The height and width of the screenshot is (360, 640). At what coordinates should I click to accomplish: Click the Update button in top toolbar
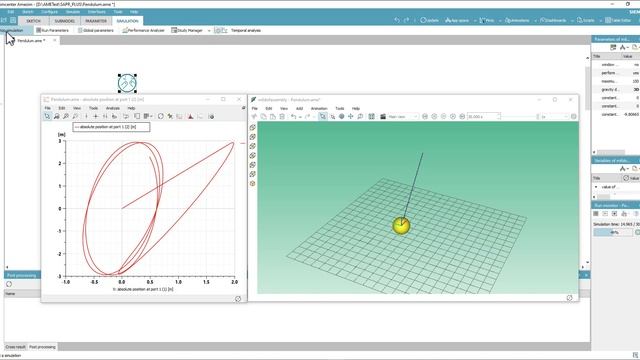click(429, 20)
